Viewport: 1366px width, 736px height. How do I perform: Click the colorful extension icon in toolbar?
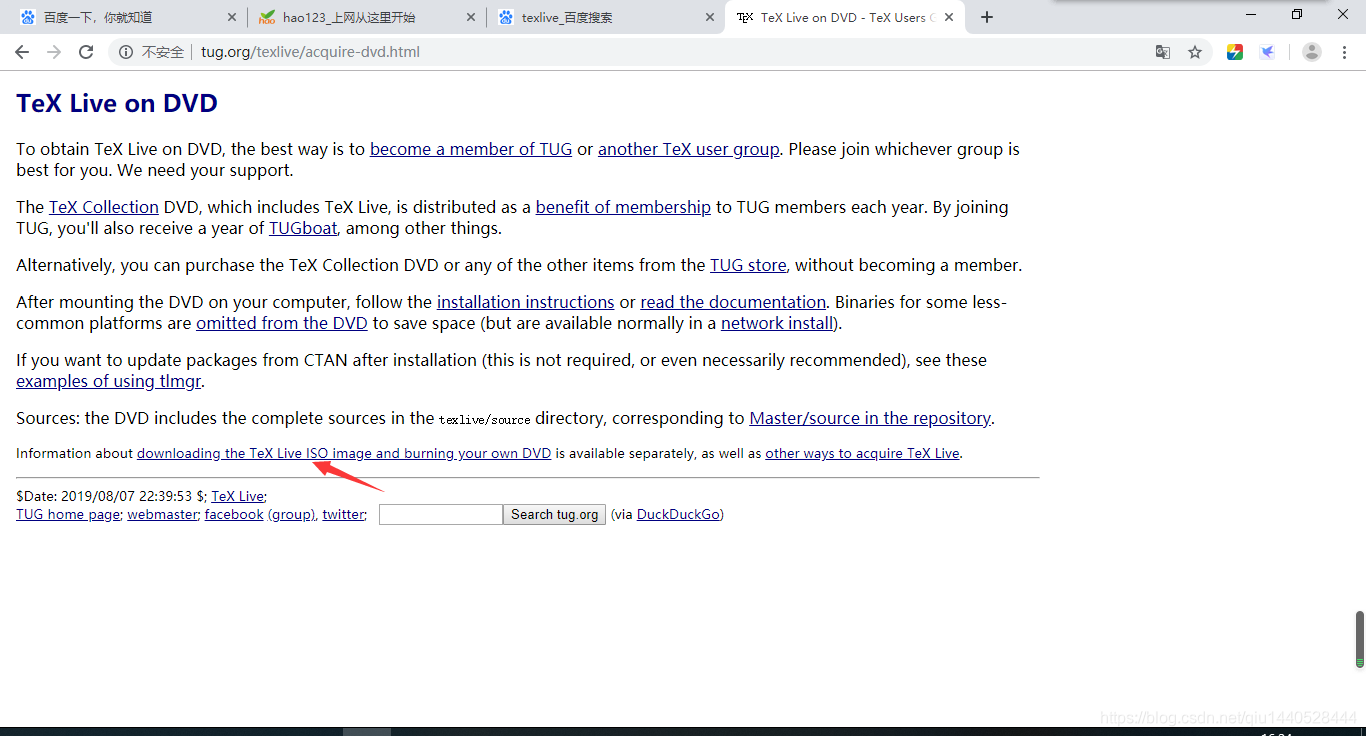click(1235, 52)
